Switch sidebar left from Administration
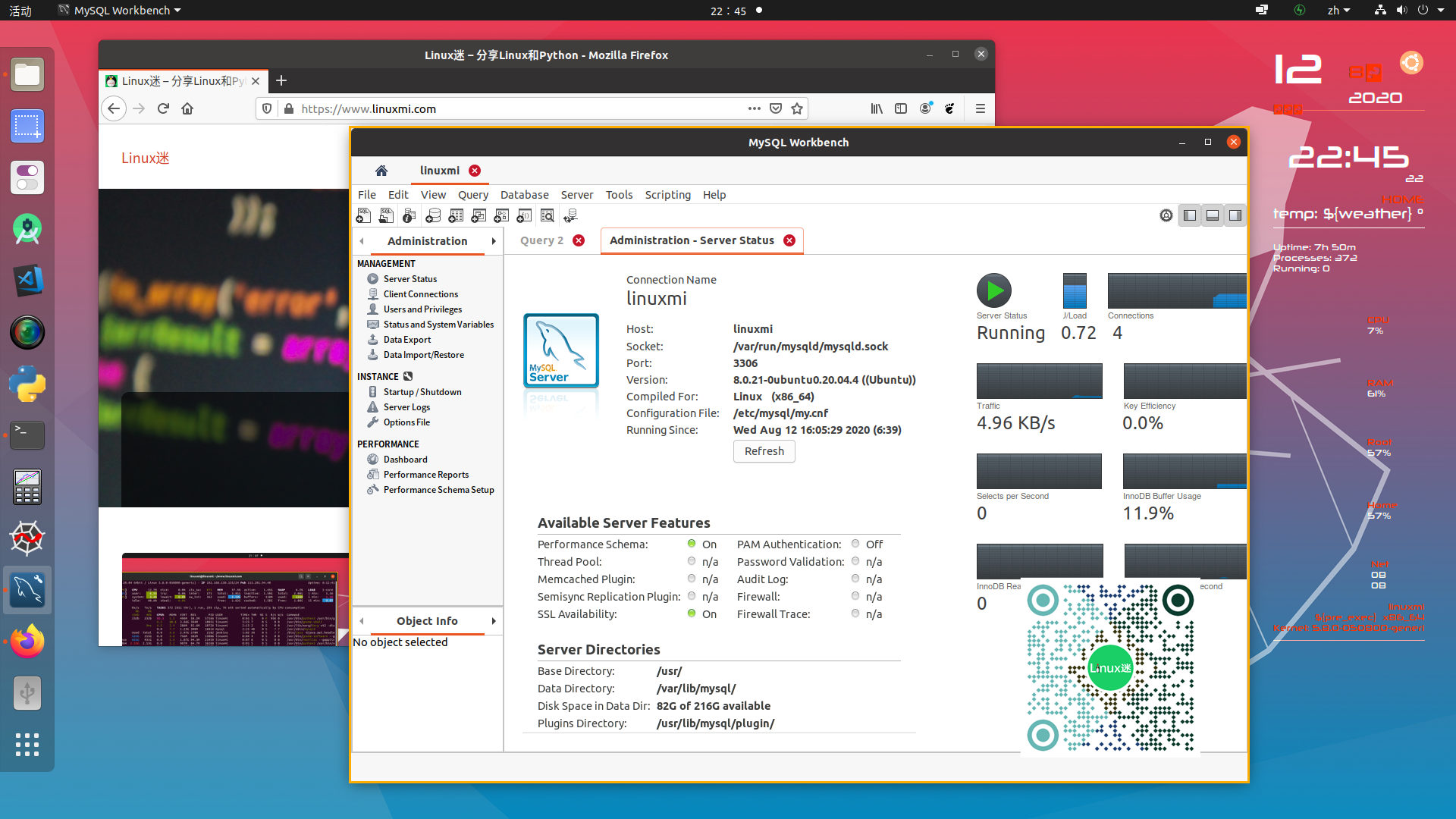 tap(362, 241)
